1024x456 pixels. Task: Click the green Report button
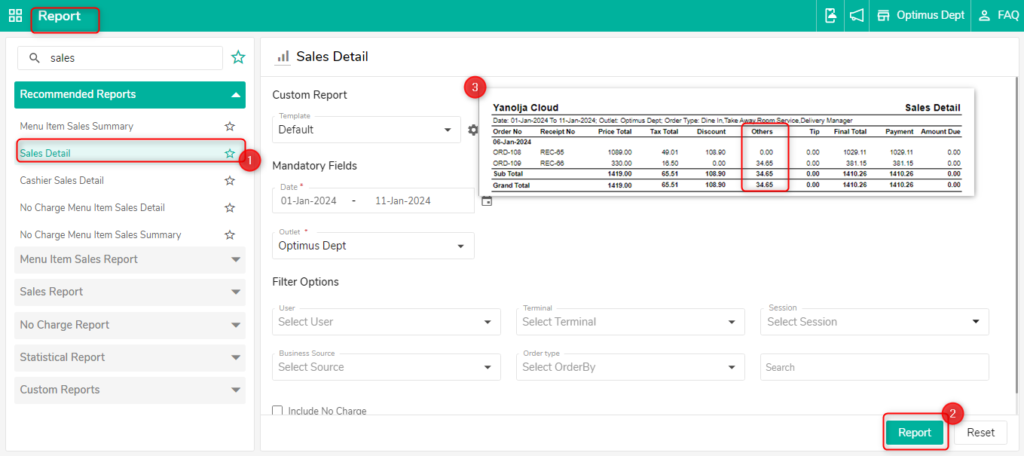pos(916,432)
